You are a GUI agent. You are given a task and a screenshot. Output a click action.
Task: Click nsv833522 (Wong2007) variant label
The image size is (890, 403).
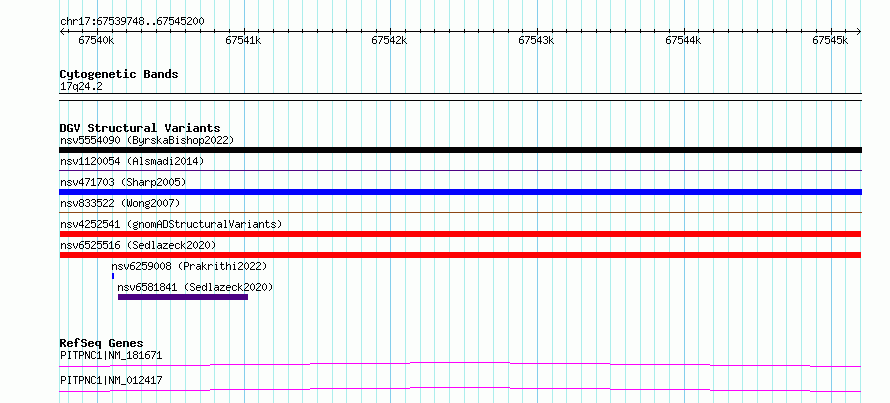(120, 203)
